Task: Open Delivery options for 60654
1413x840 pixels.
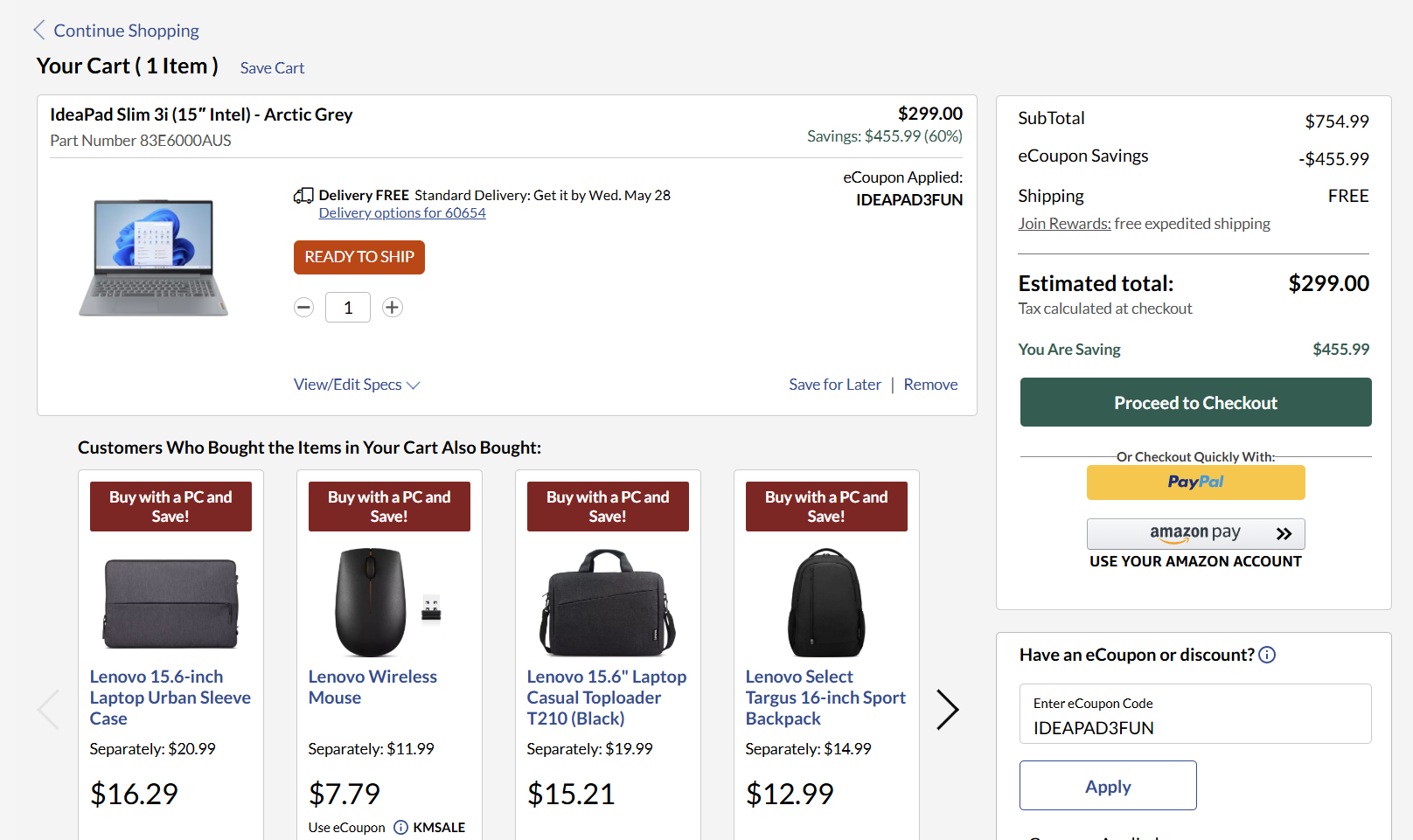Action: click(402, 213)
